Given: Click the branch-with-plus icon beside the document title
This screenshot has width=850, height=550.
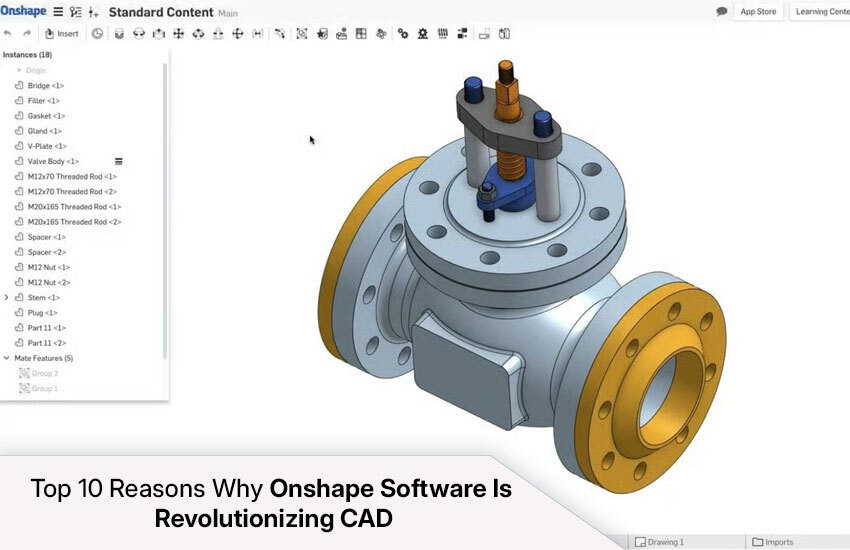Looking at the screenshot, I should (x=94, y=12).
